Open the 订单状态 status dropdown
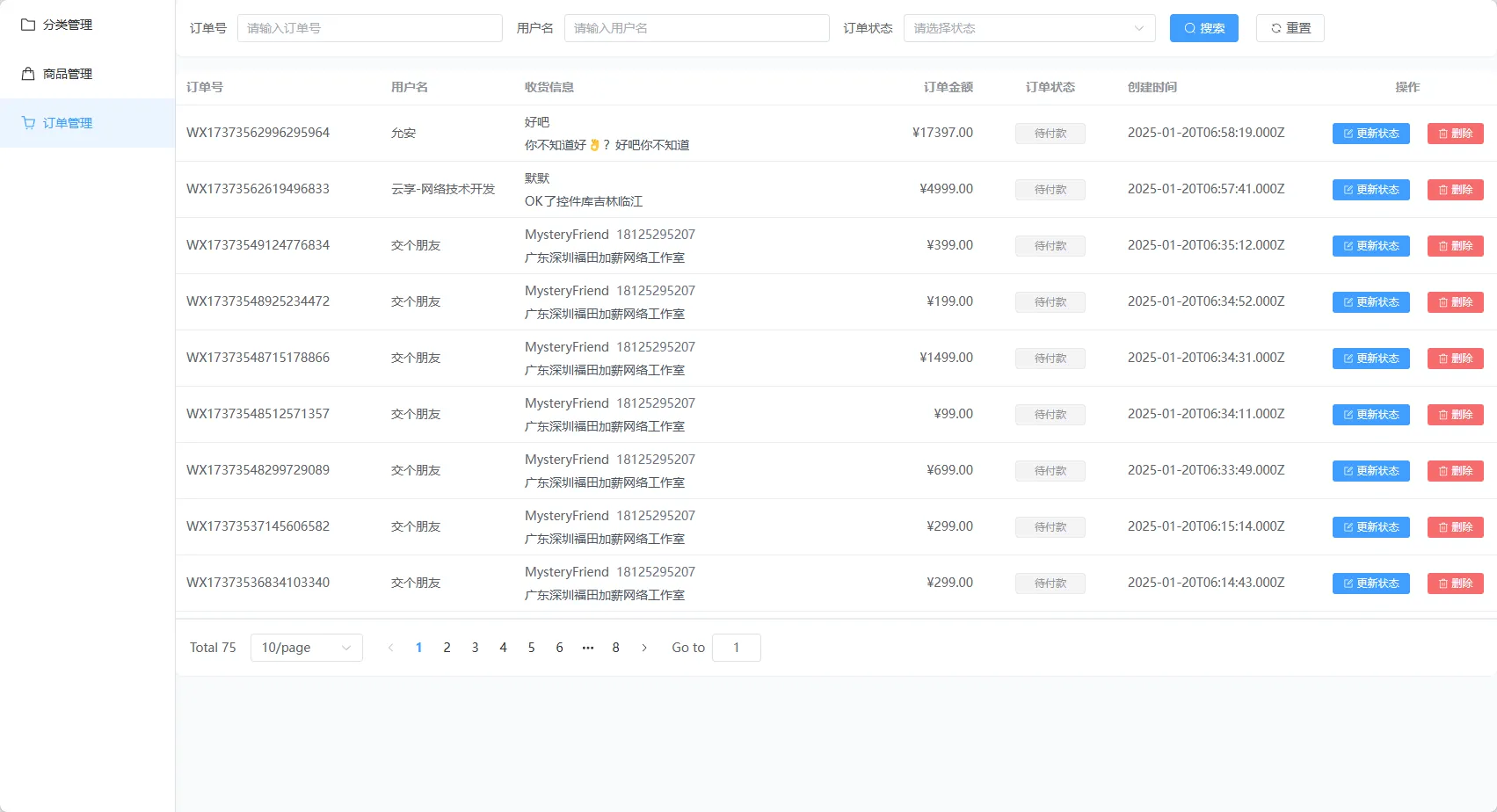Viewport: 1497px width, 812px height. coord(1028,27)
